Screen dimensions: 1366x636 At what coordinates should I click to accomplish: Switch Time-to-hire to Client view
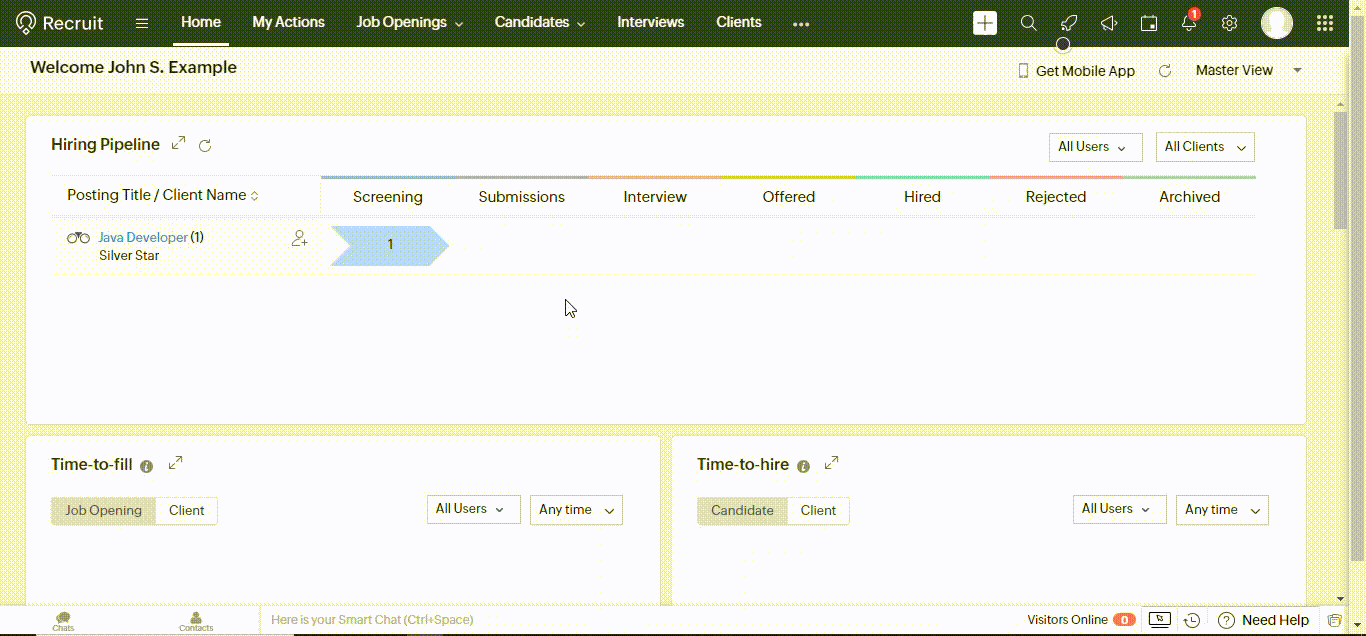tap(818, 510)
